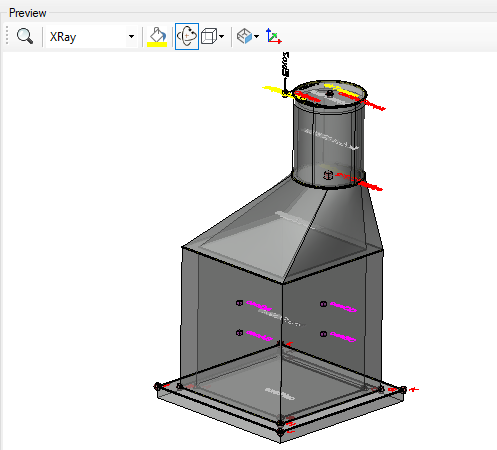This screenshot has width=497, height=450.
Task: Toggle the 3D orbit tool
Action: 187,36
